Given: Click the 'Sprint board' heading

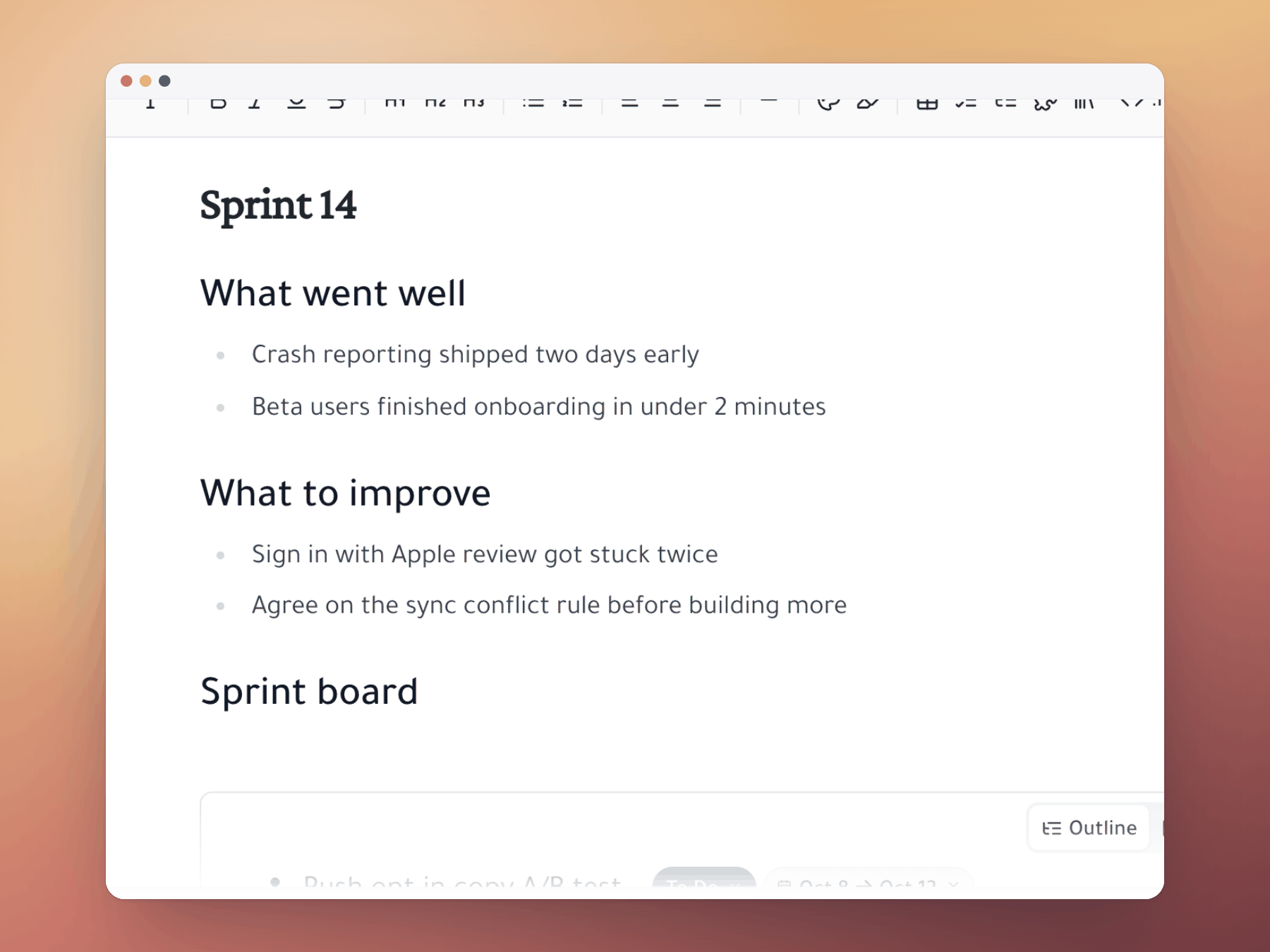Looking at the screenshot, I should 309,691.
